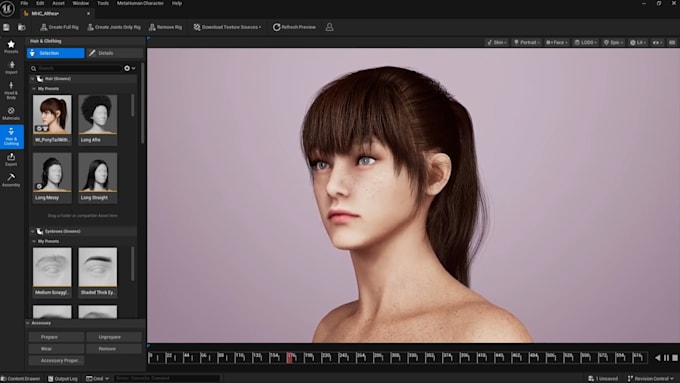680x383 pixels.
Task: Click the Remove accessory button
Action: [x=114, y=349]
